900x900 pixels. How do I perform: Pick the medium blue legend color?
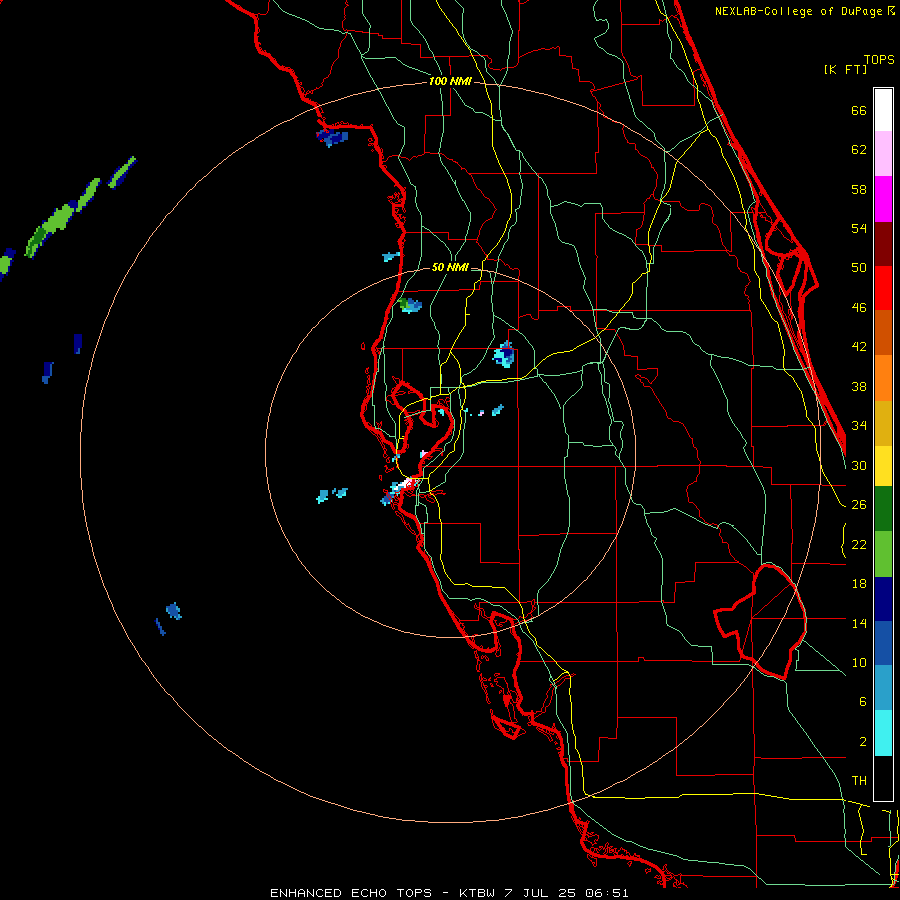click(883, 643)
